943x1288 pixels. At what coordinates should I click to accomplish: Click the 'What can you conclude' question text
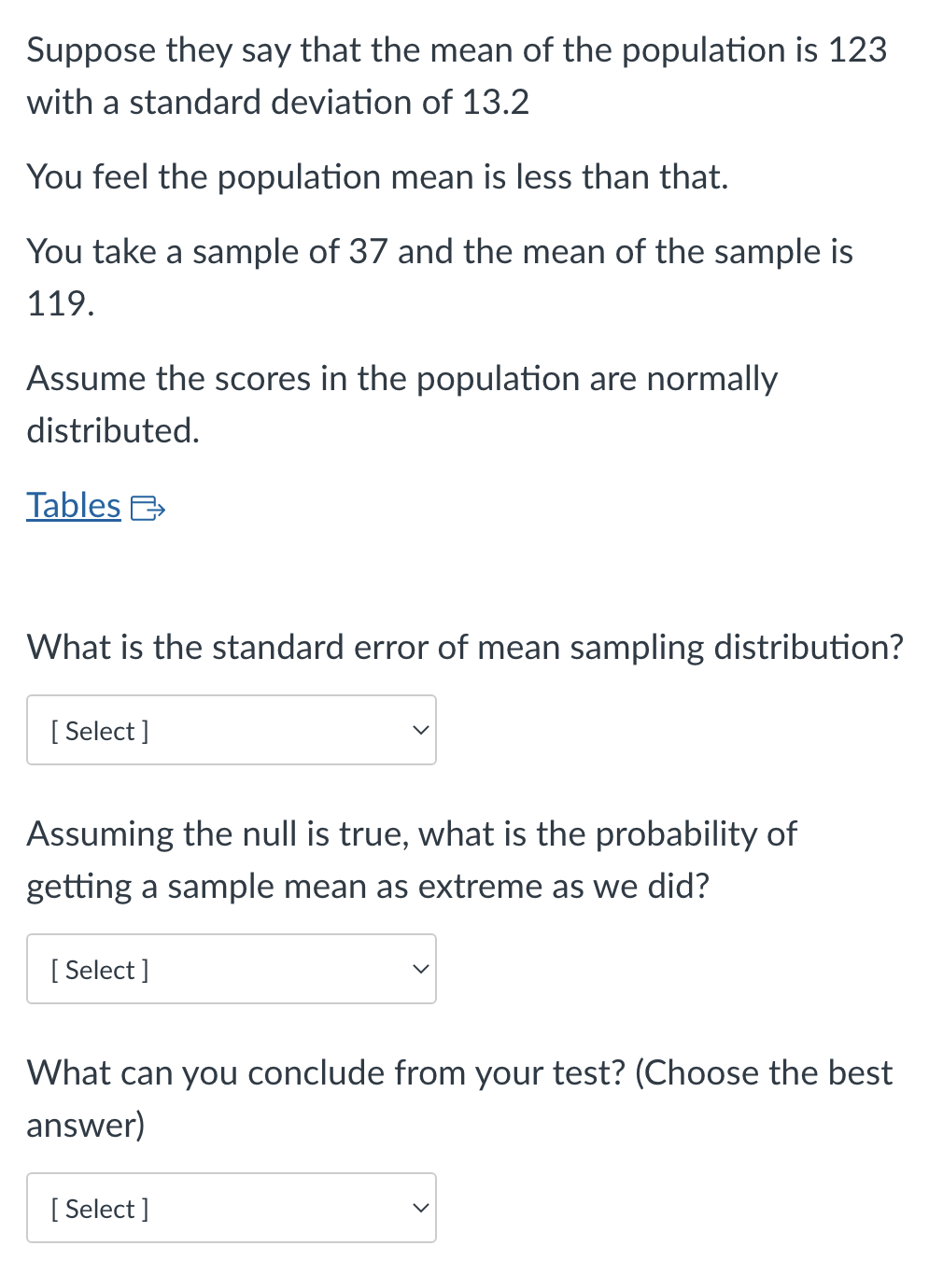click(x=459, y=1099)
